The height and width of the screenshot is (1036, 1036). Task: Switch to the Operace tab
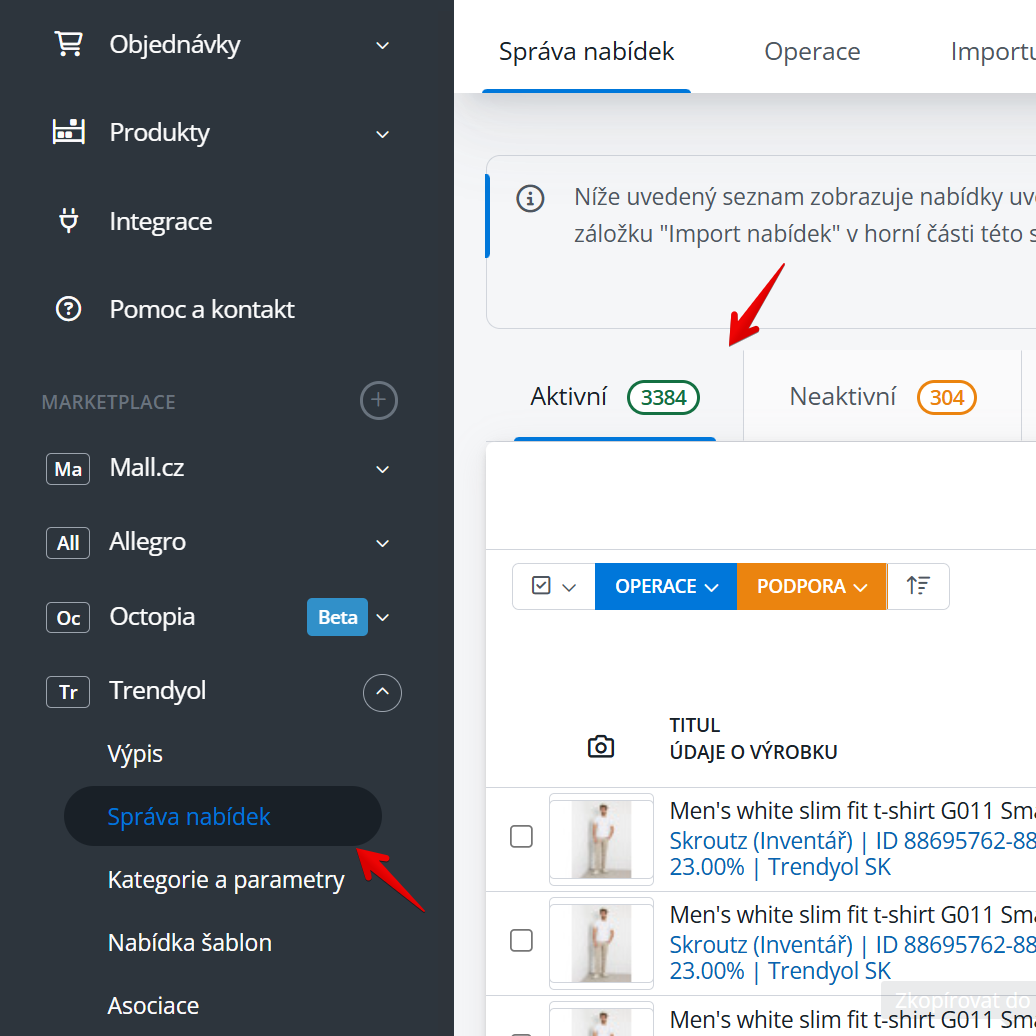pos(812,52)
